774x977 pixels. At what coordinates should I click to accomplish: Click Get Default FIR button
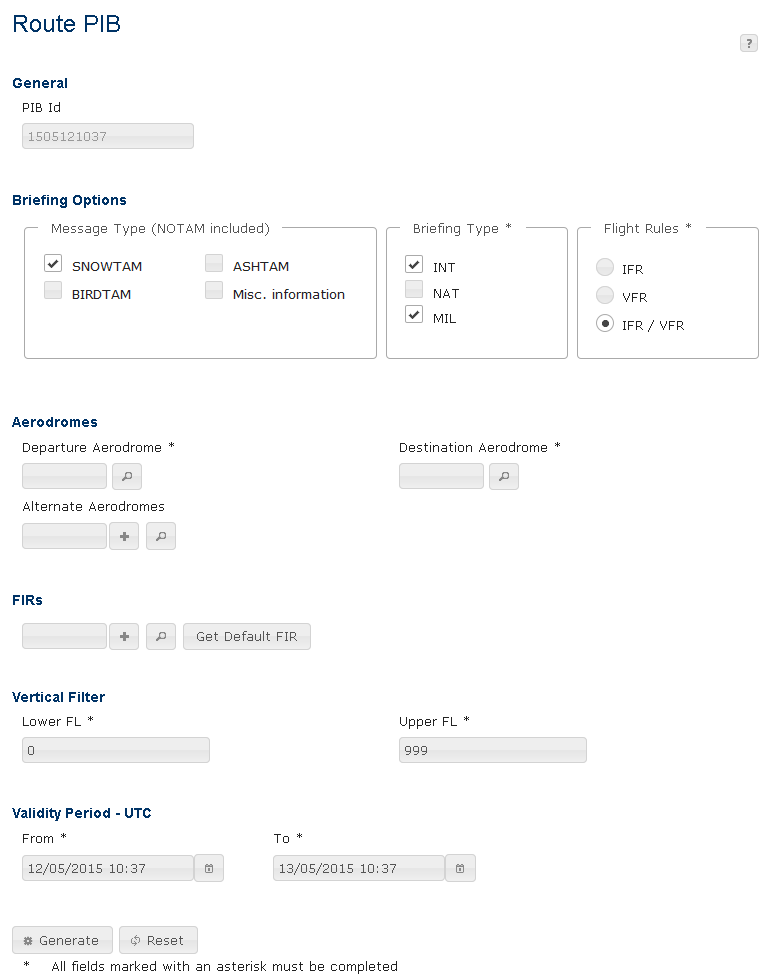click(x=246, y=637)
